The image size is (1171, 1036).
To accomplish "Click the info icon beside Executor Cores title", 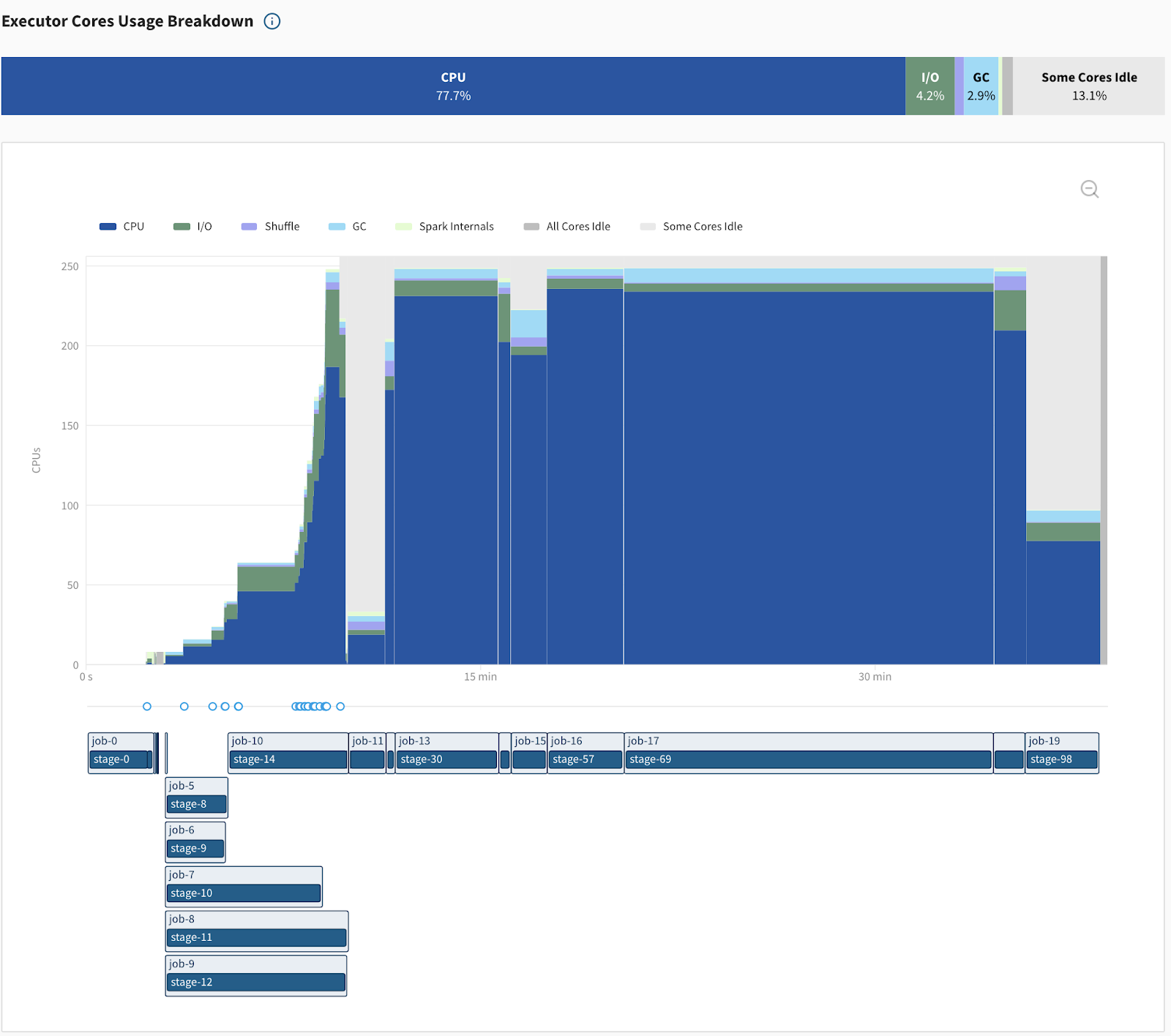I will click(x=272, y=21).
